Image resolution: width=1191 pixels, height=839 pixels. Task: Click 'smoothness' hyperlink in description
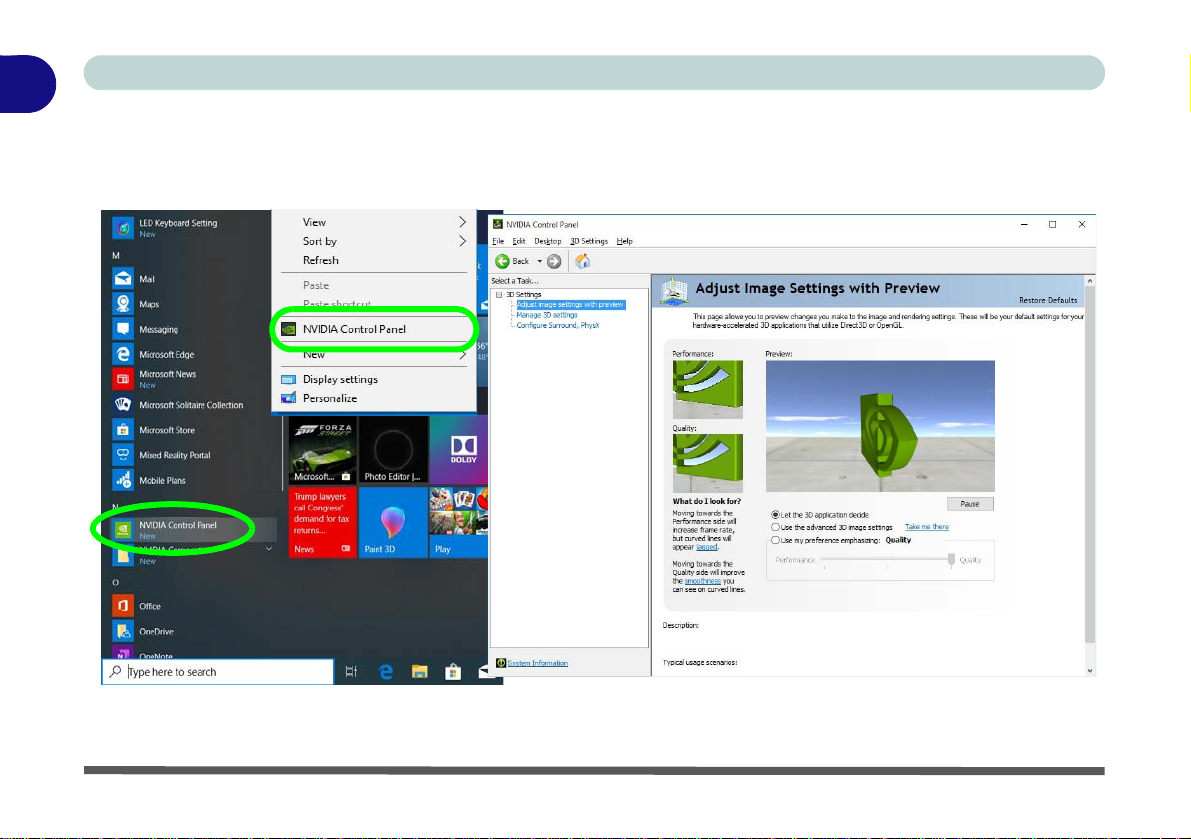[703, 581]
